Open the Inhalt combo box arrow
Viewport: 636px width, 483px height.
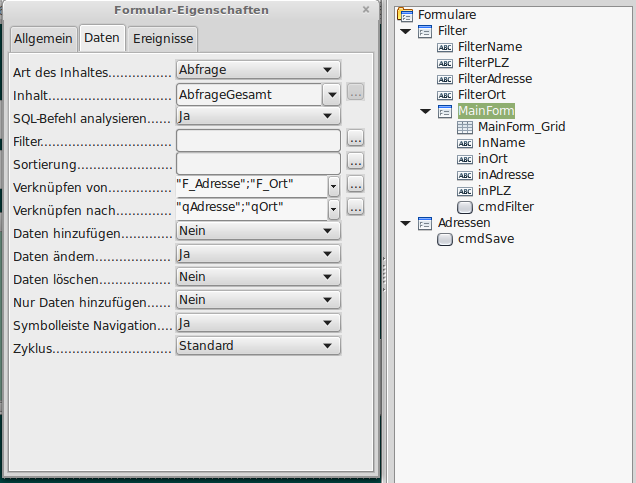coord(332,95)
